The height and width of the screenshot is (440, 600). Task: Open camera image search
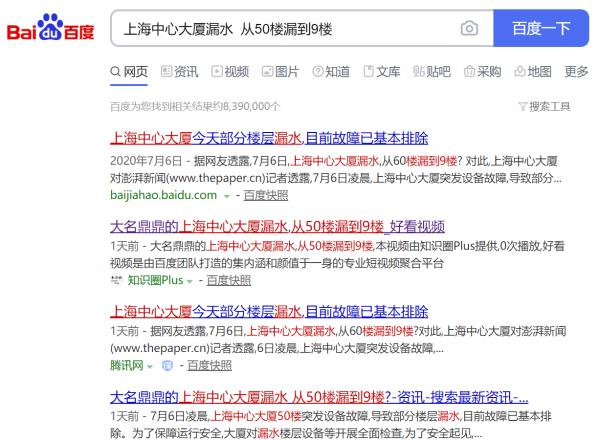(469, 29)
